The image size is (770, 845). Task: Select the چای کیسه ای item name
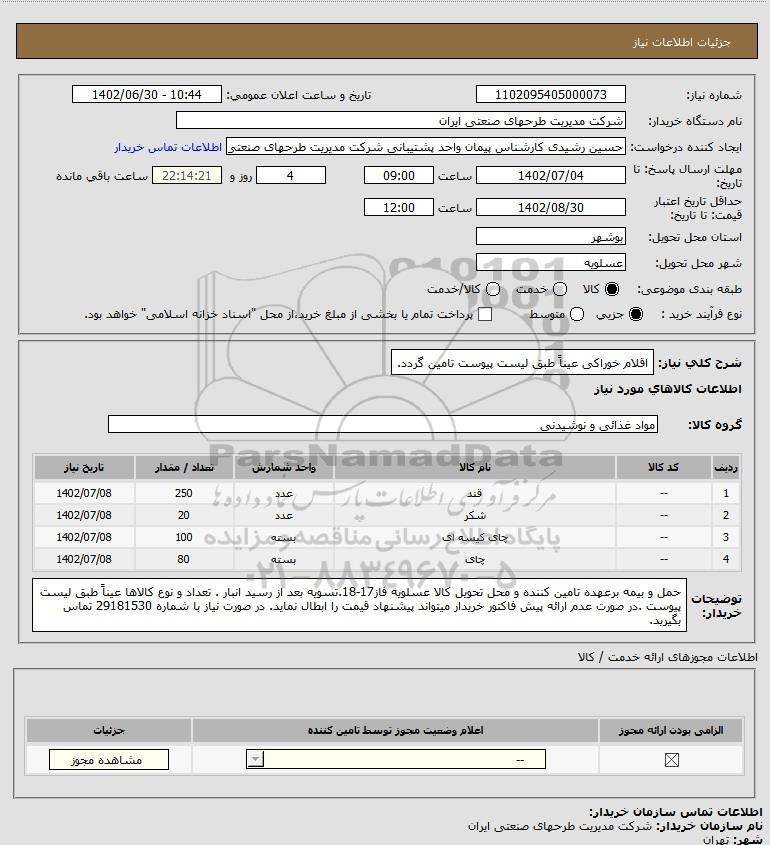tap(475, 537)
